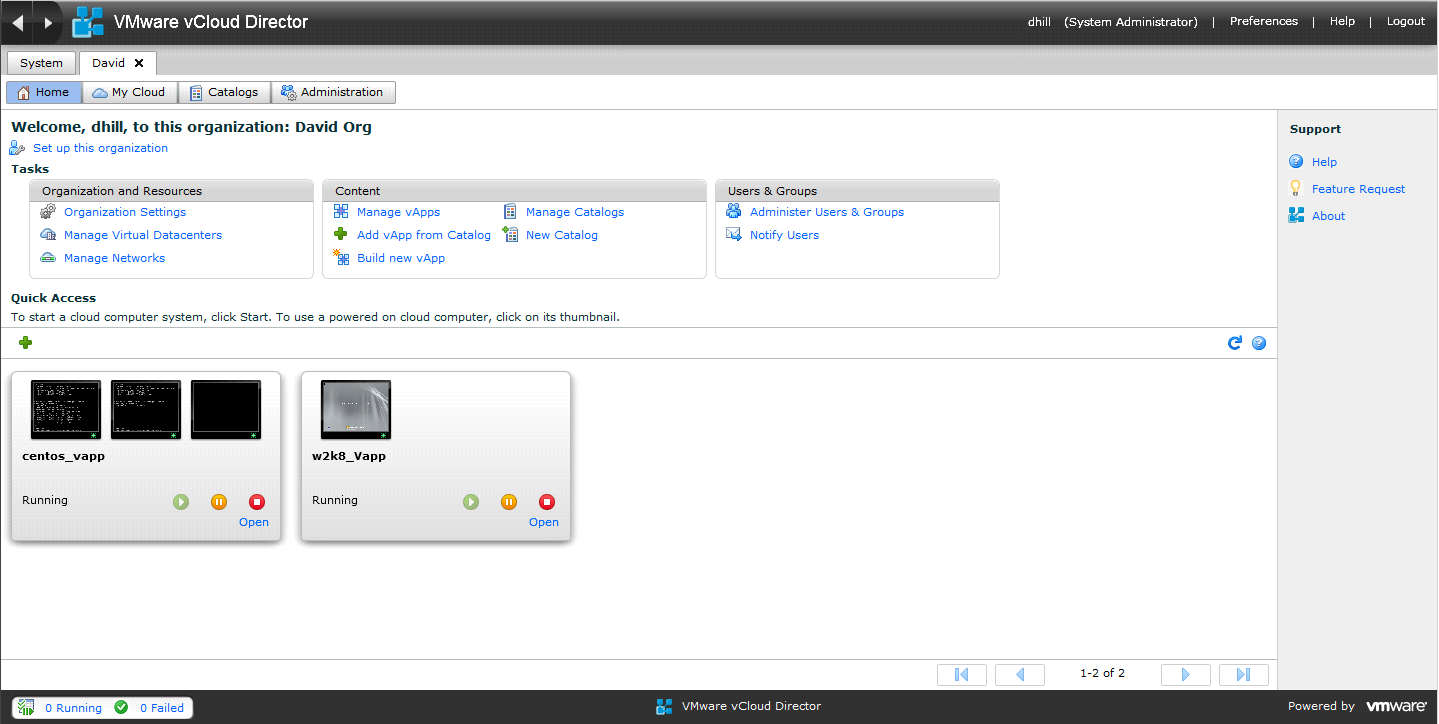
Task: Jump to the first page of vApps
Action: (x=962, y=675)
